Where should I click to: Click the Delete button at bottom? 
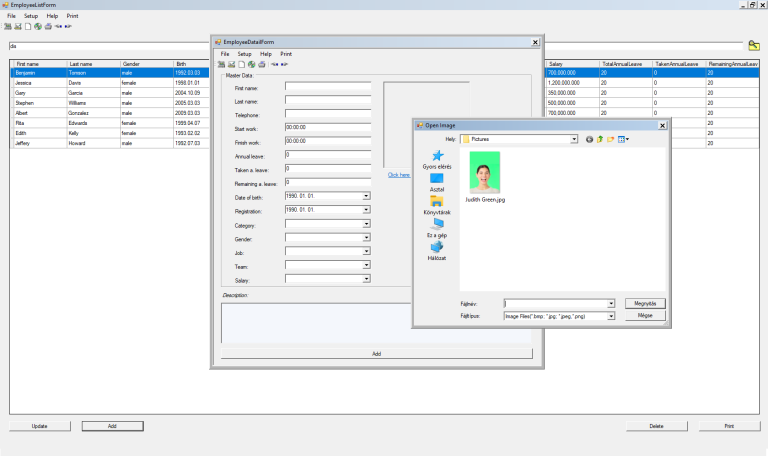(x=656, y=426)
